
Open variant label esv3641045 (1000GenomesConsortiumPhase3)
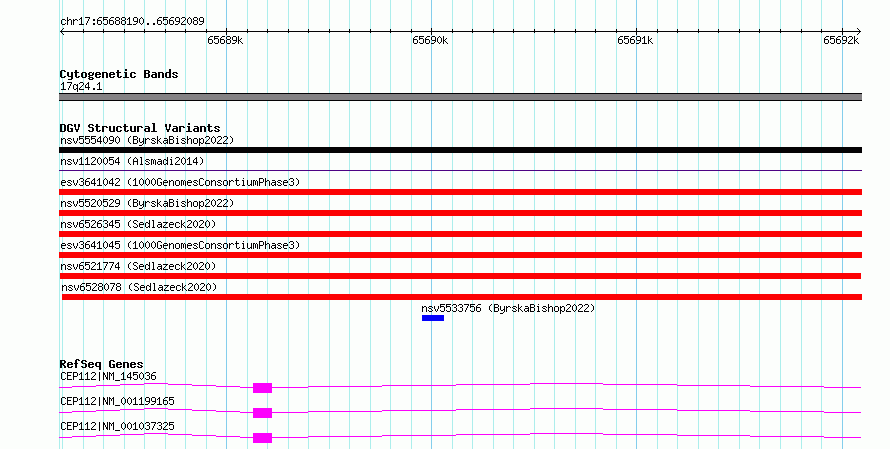tap(180, 245)
